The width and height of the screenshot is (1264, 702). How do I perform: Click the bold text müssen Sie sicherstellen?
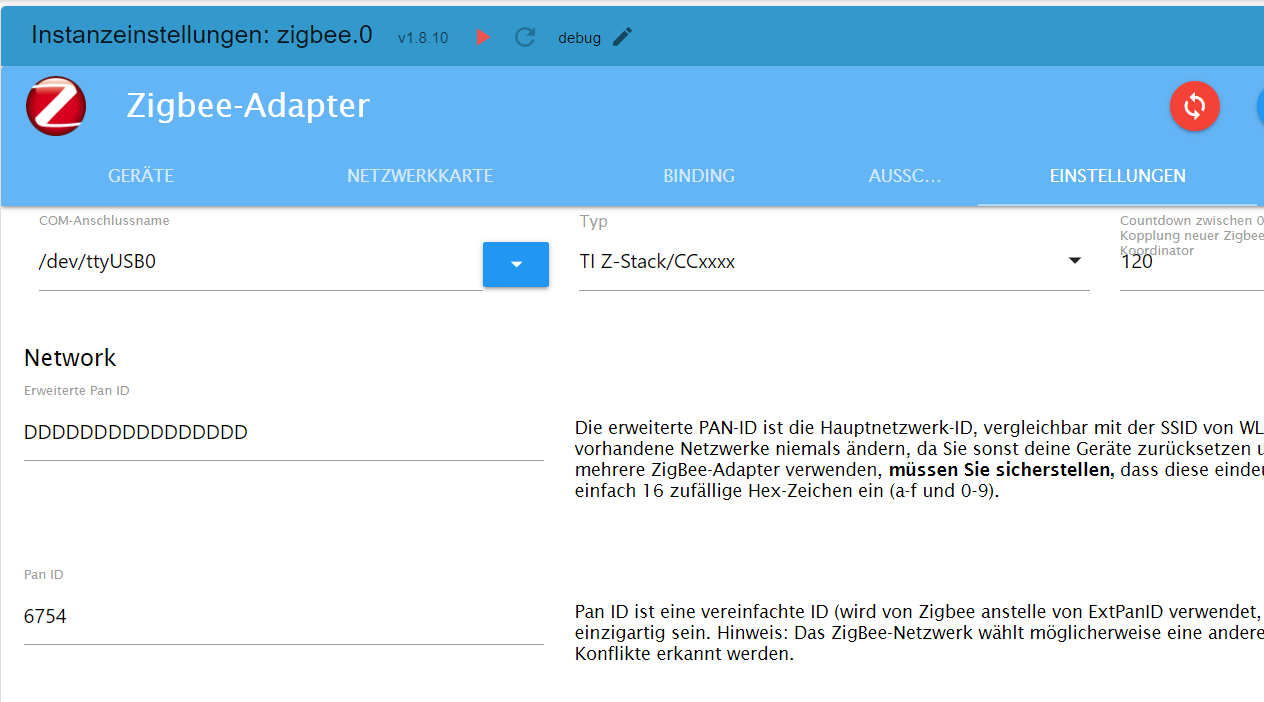tap(1001, 469)
